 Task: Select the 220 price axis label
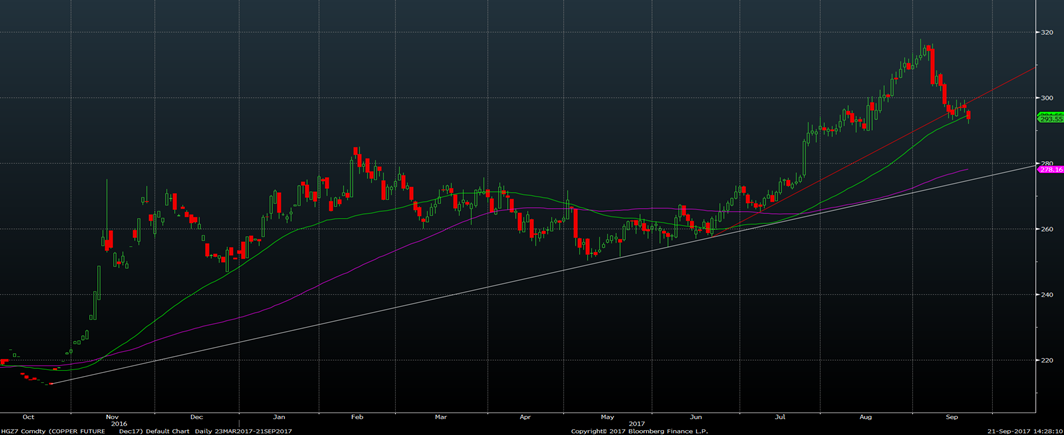pos(1047,360)
